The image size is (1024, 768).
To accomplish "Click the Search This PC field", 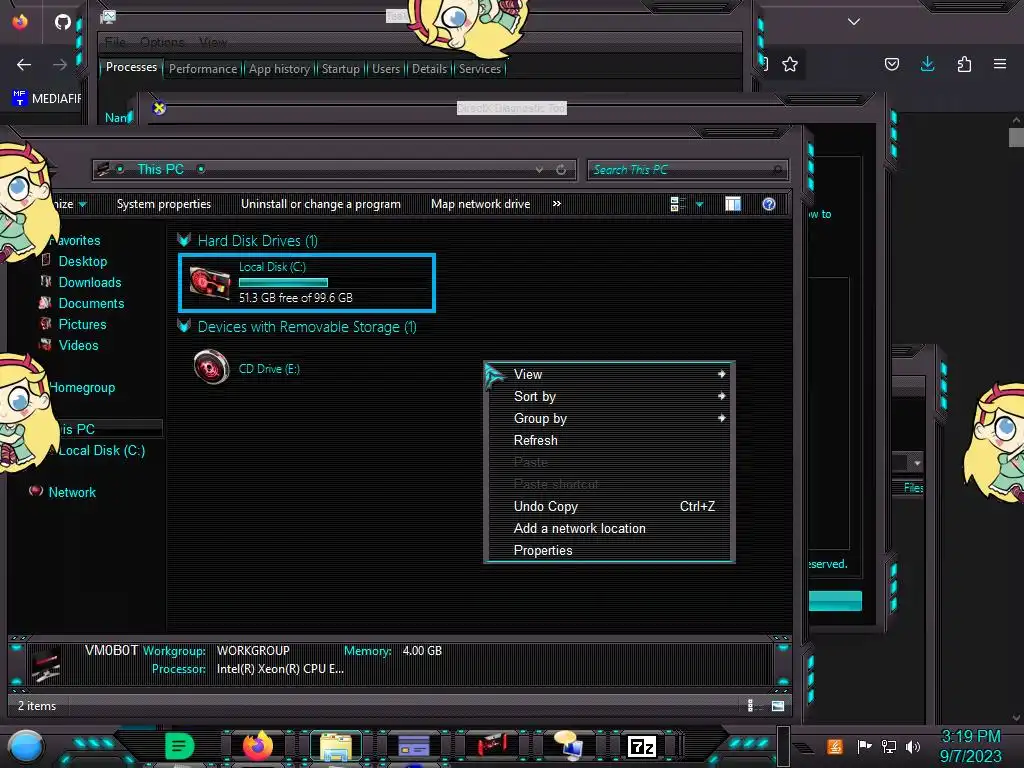I will (687, 170).
